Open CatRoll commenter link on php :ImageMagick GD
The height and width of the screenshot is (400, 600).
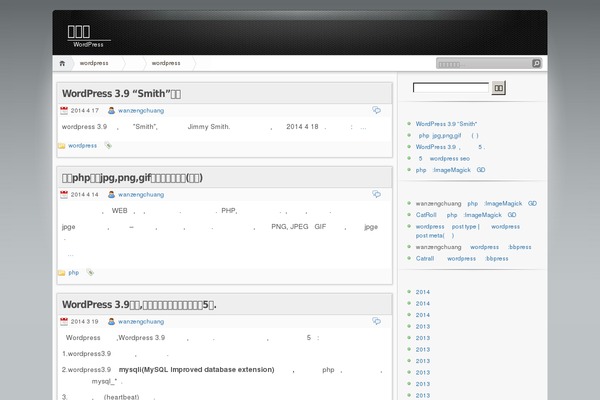coord(426,215)
